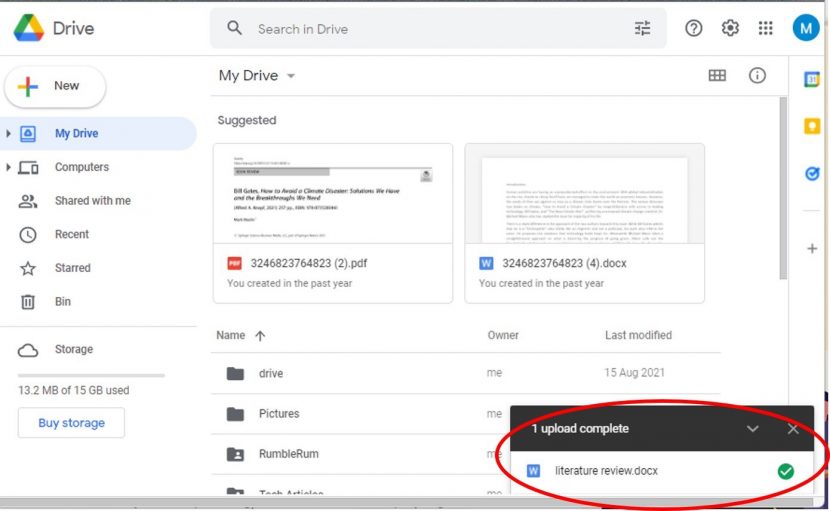The height and width of the screenshot is (511, 830).
Task: Click the vertical file list scrollbar
Action: pyautogui.click(x=783, y=188)
